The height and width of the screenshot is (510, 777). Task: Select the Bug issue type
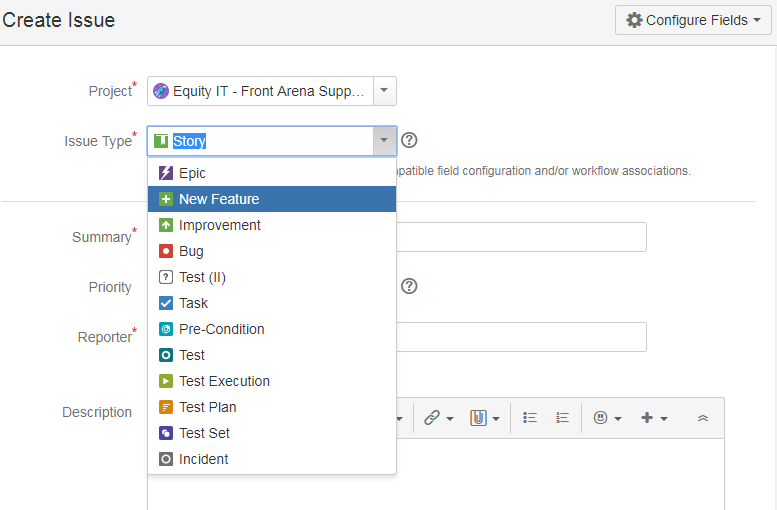click(x=272, y=251)
